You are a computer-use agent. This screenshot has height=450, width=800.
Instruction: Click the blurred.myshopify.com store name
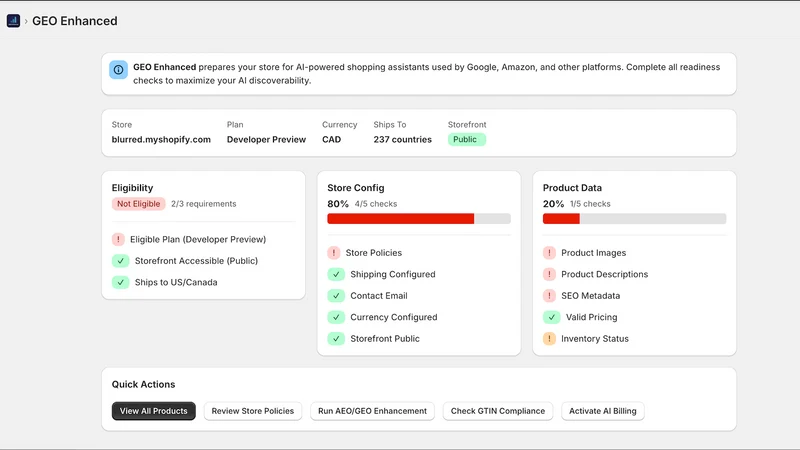(x=161, y=139)
